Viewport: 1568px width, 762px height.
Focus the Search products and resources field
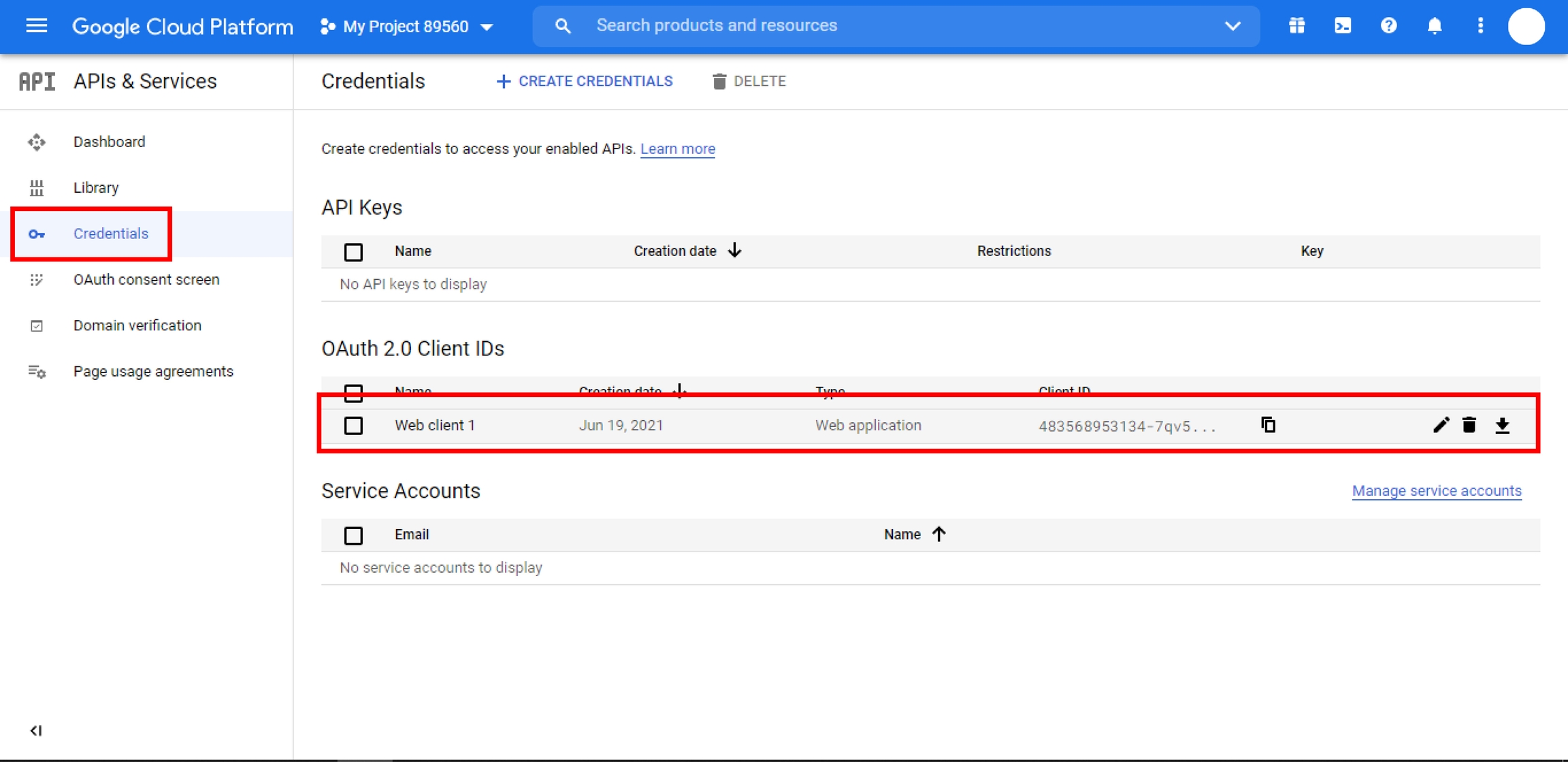click(x=885, y=26)
